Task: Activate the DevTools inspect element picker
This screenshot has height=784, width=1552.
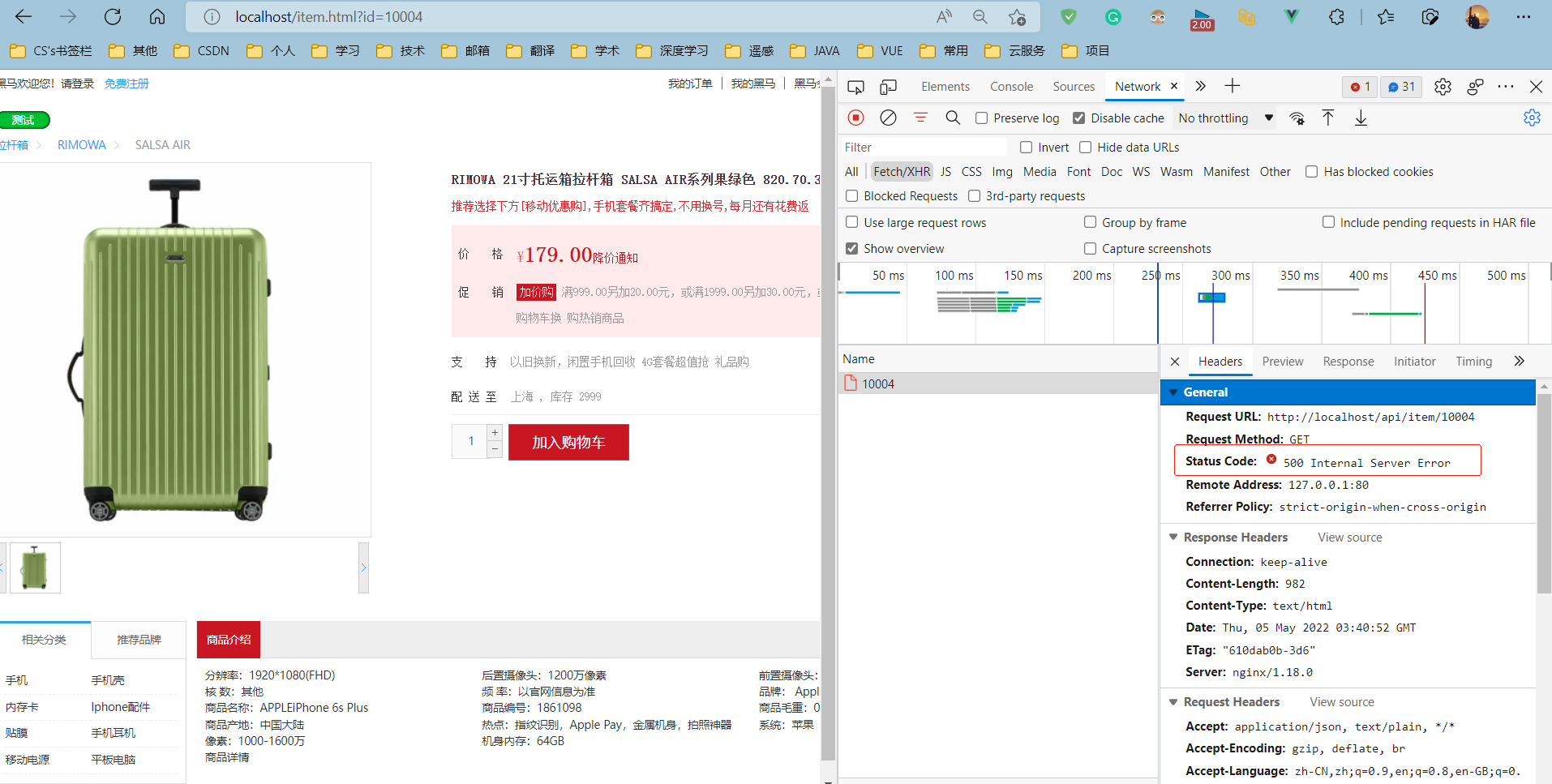Action: click(x=855, y=87)
